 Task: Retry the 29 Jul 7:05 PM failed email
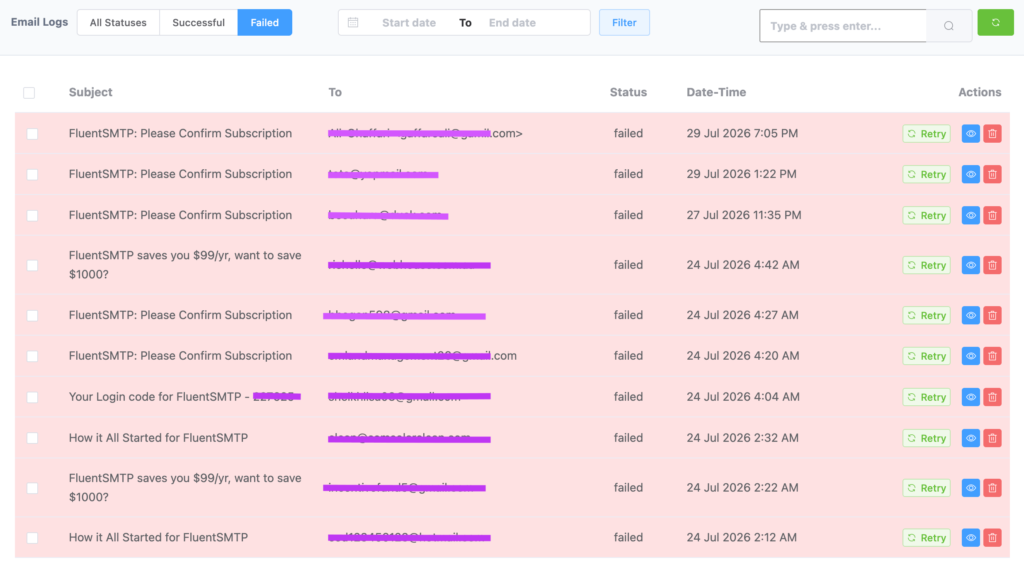coord(926,134)
